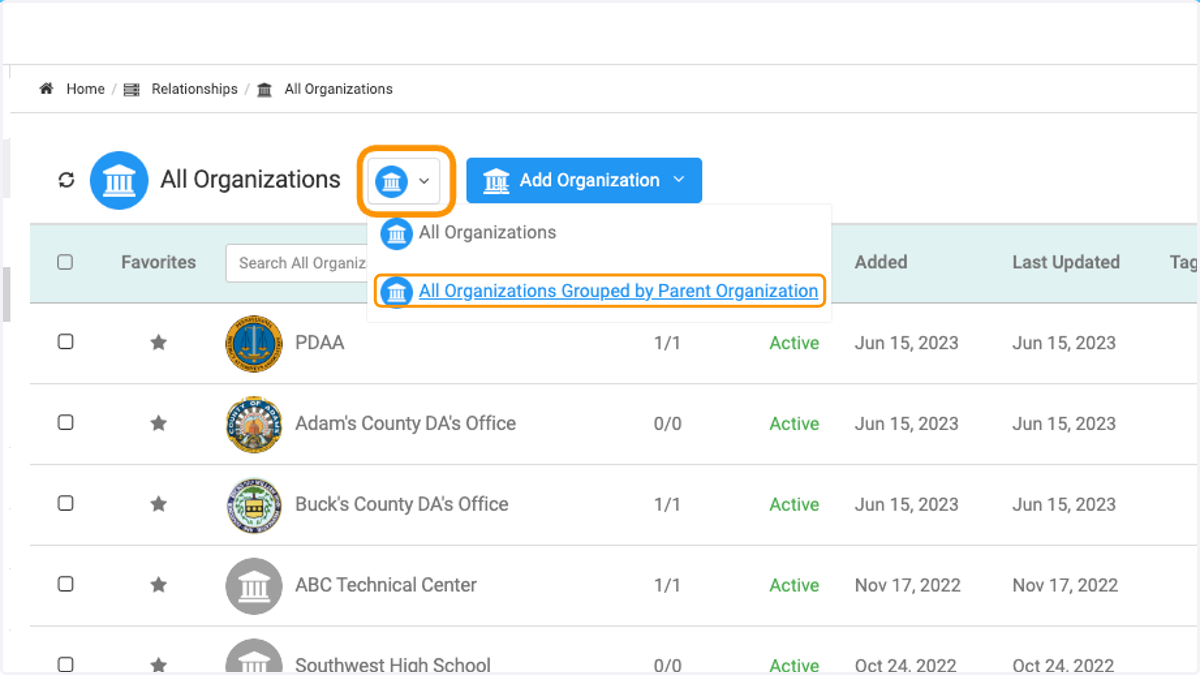This screenshot has width=1200, height=675.
Task: Star Southwest High School as favorite
Action: (158, 665)
